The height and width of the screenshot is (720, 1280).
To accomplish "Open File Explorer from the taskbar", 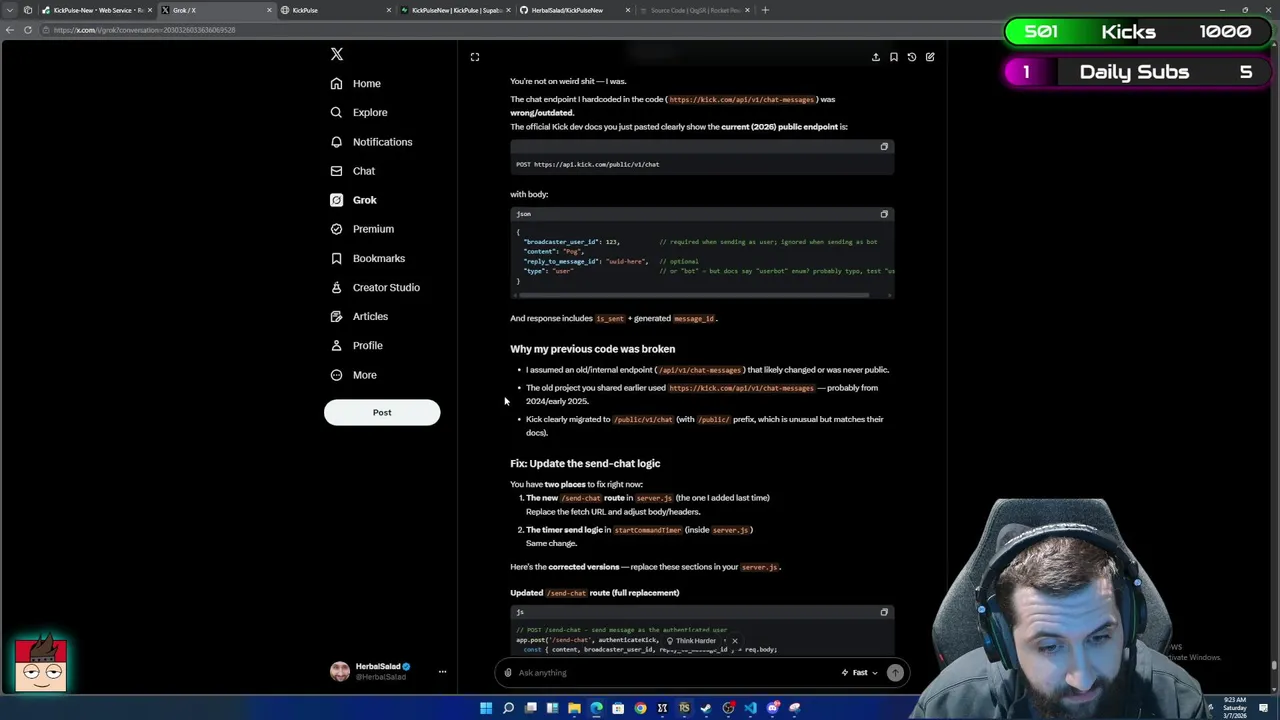I will point(574,708).
